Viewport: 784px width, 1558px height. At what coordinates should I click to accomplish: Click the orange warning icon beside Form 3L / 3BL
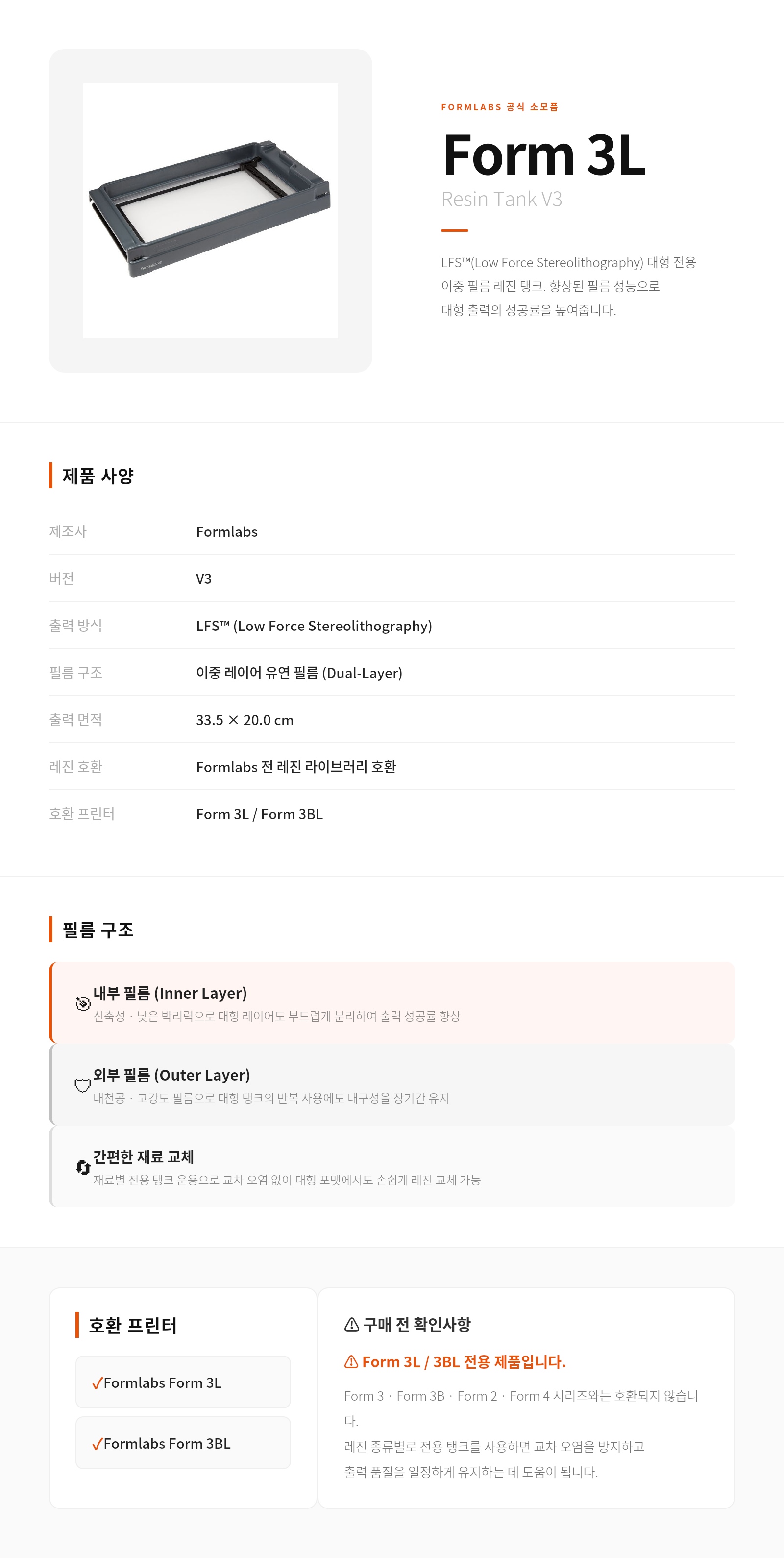tap(351, 1361)
